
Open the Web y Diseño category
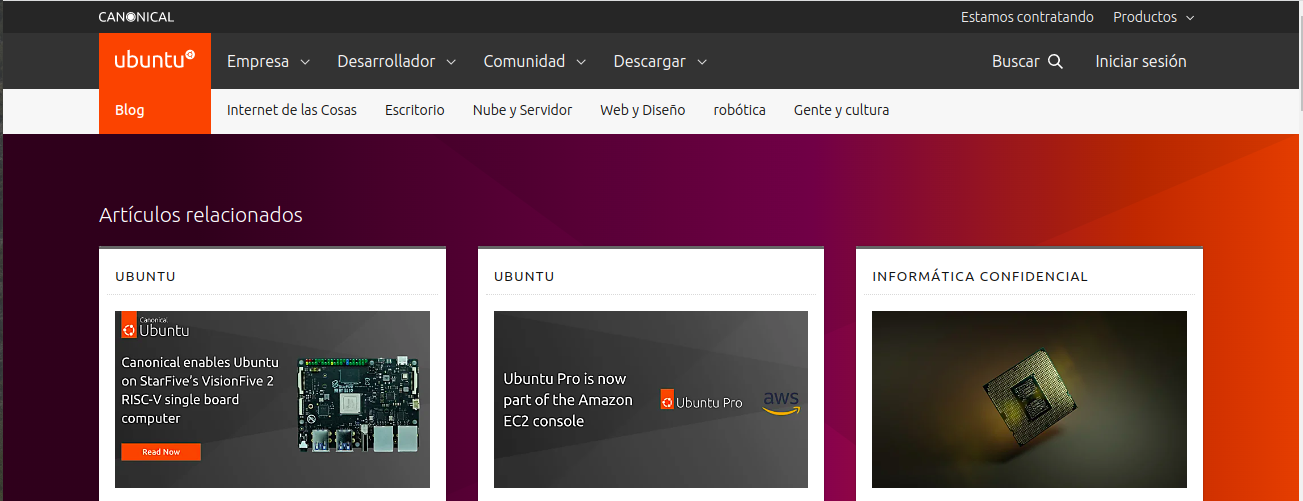click(x=642, y=111)
